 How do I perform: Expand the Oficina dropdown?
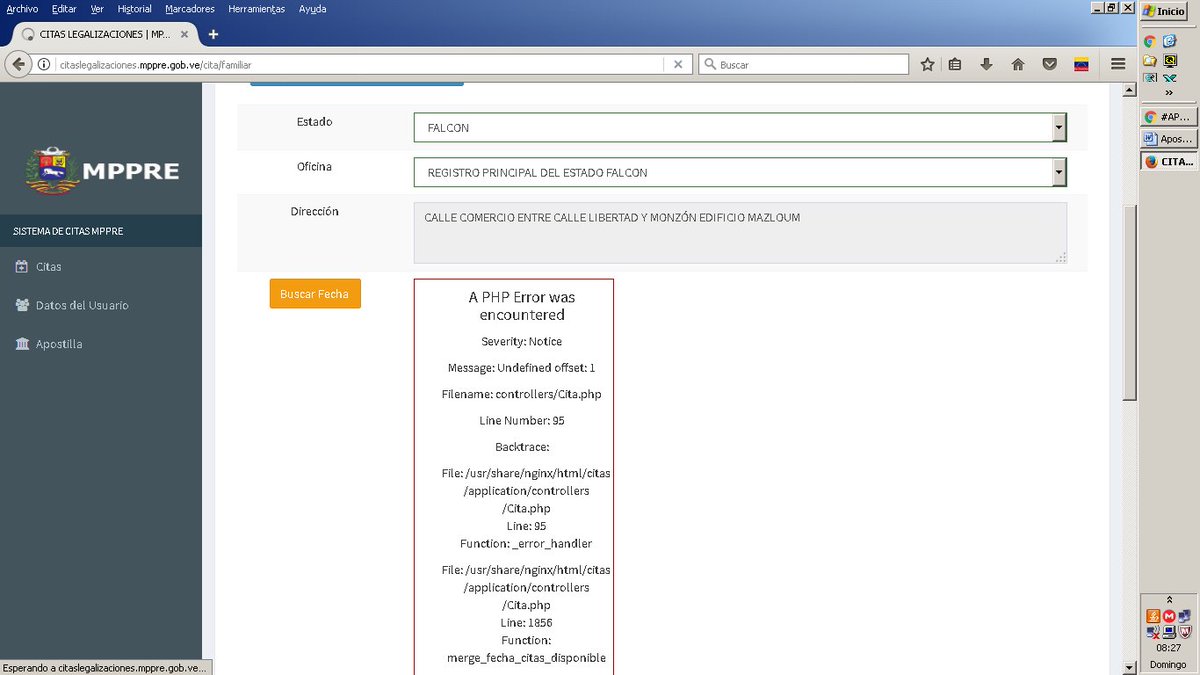pos(740,173)
